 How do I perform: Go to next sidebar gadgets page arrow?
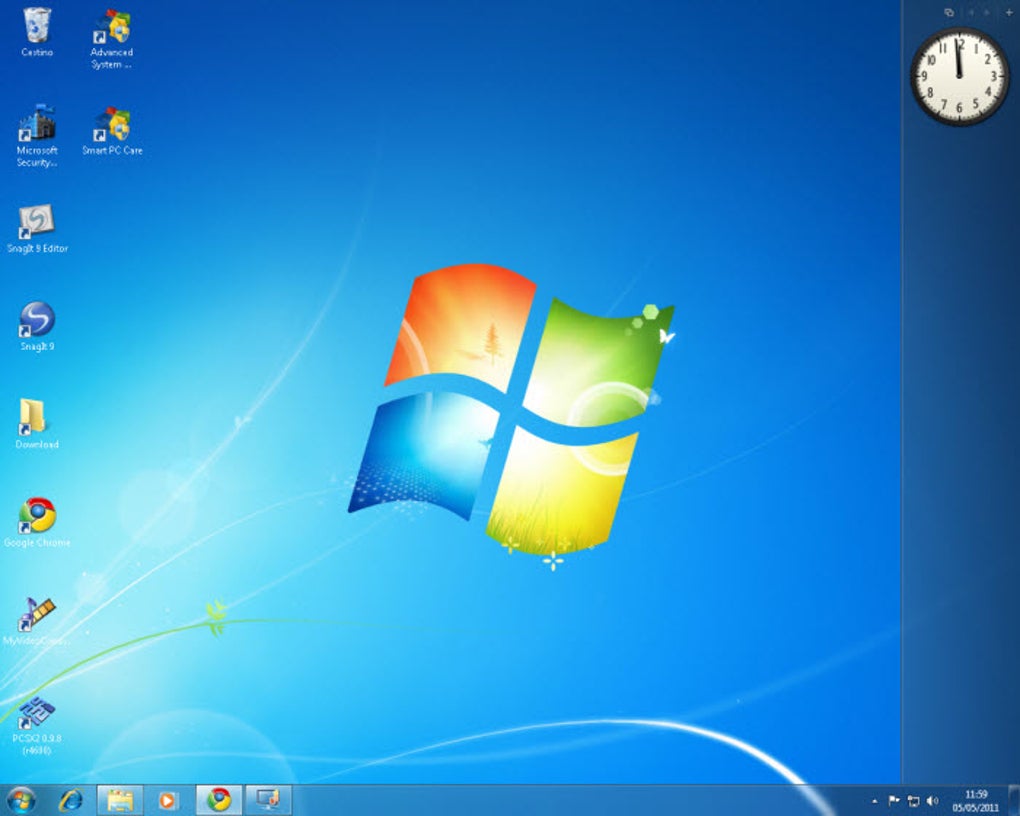click(987, 12)
